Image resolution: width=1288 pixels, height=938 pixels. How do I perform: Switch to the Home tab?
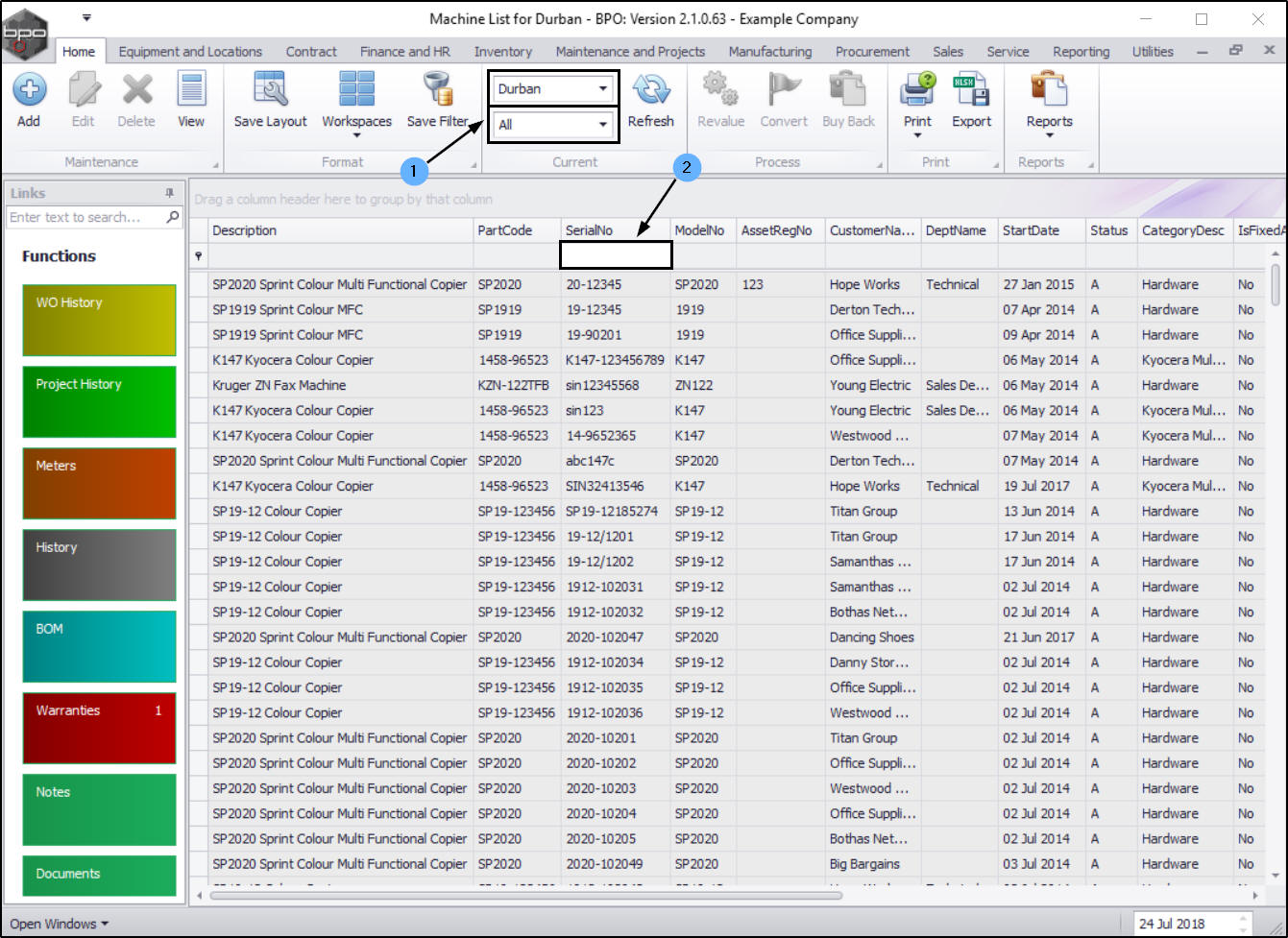(x=79, y=52)
